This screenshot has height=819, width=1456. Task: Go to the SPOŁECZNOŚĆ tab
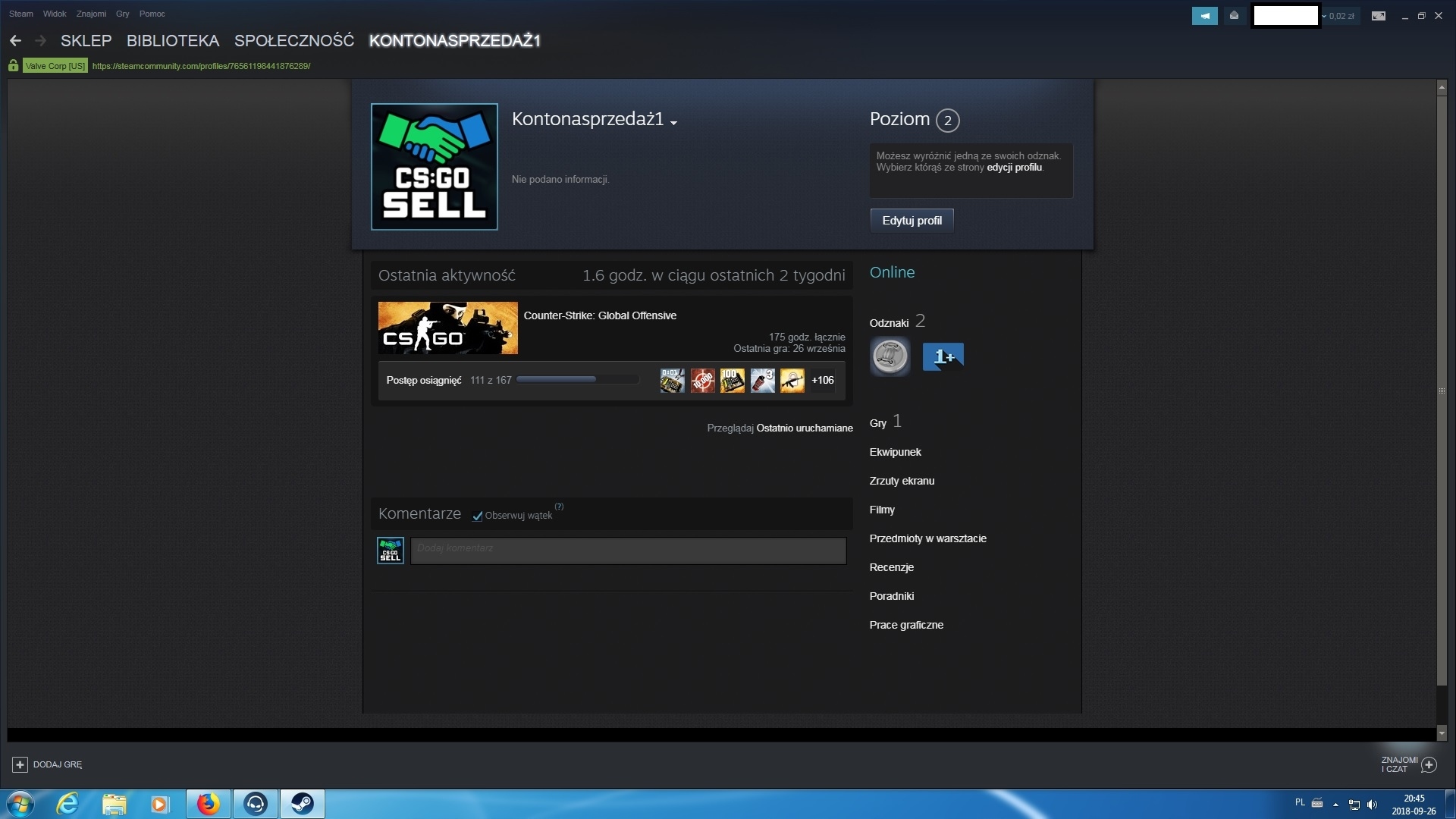[294, 40]
